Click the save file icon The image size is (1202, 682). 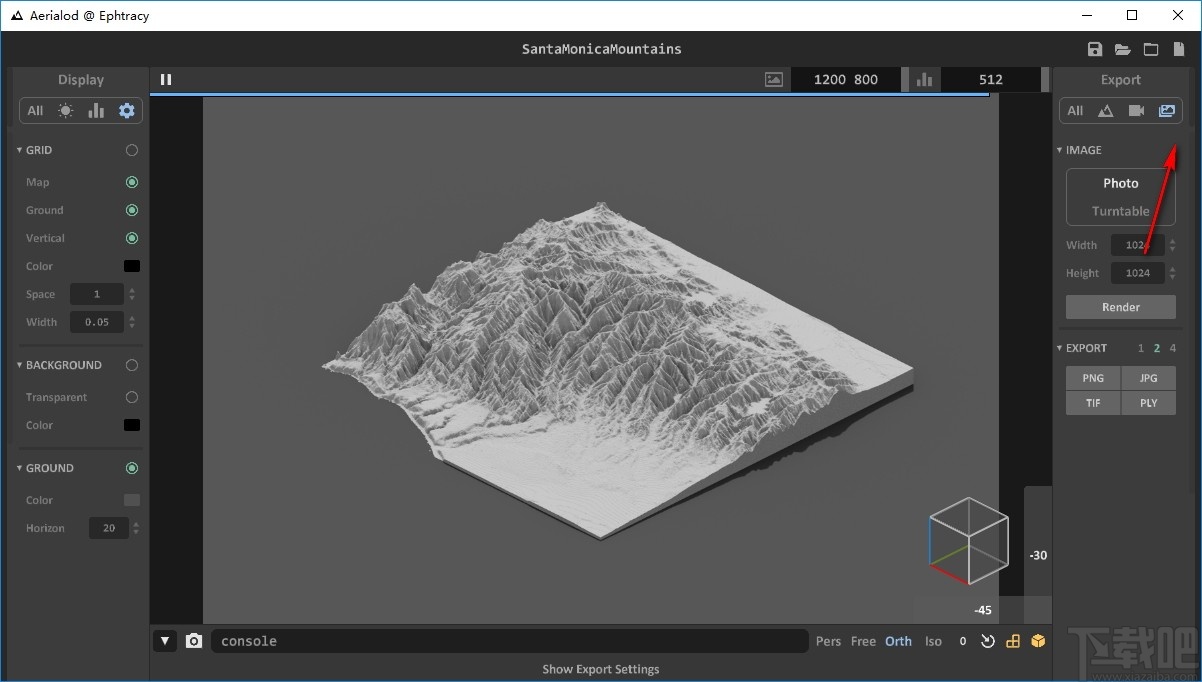pos(1095,50)
